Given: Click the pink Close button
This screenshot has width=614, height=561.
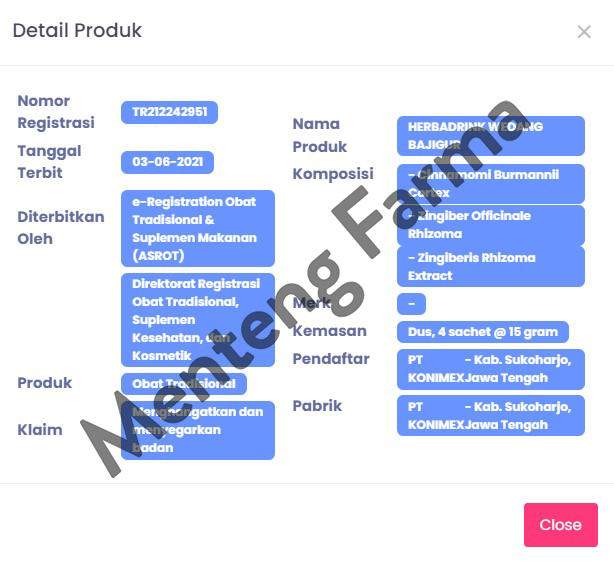Looking at the screenshot, I should pos(560,525).
